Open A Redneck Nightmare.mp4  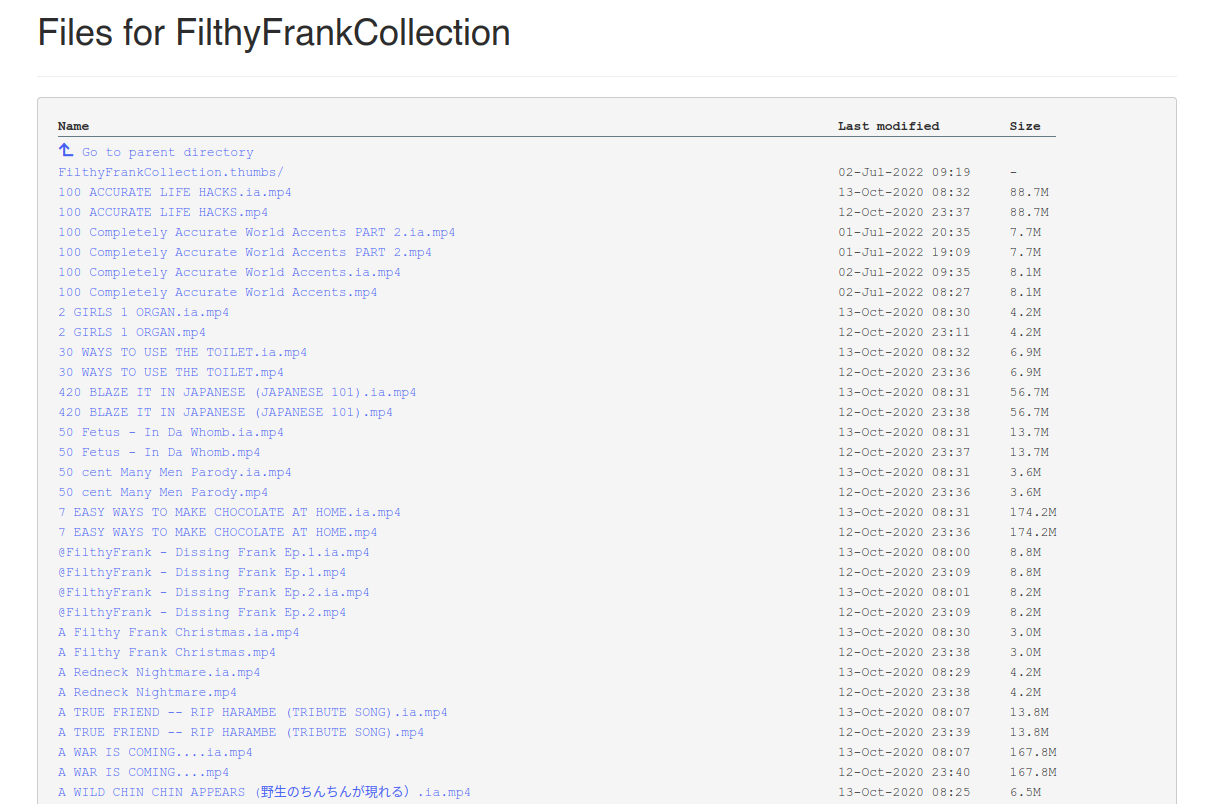pos(147,692)
